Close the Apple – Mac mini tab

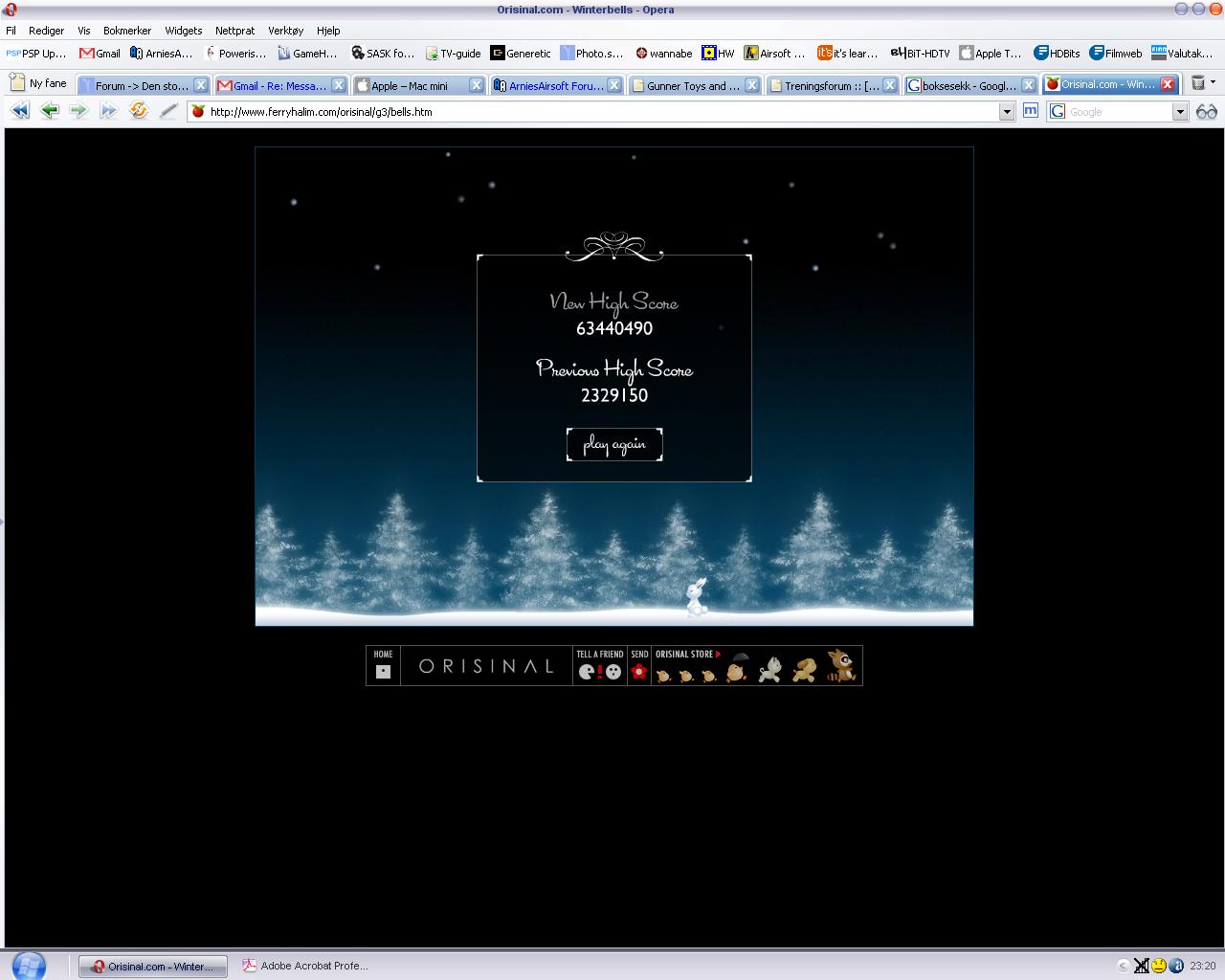pos(476,85)
